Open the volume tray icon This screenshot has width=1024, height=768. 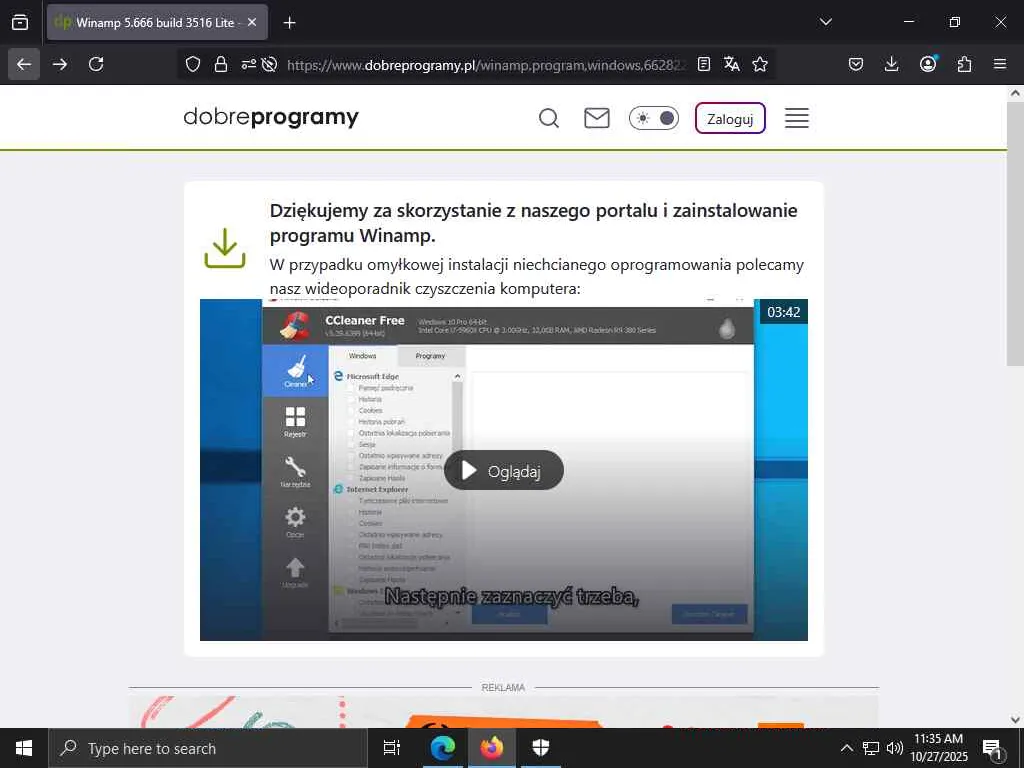(895, 748)
